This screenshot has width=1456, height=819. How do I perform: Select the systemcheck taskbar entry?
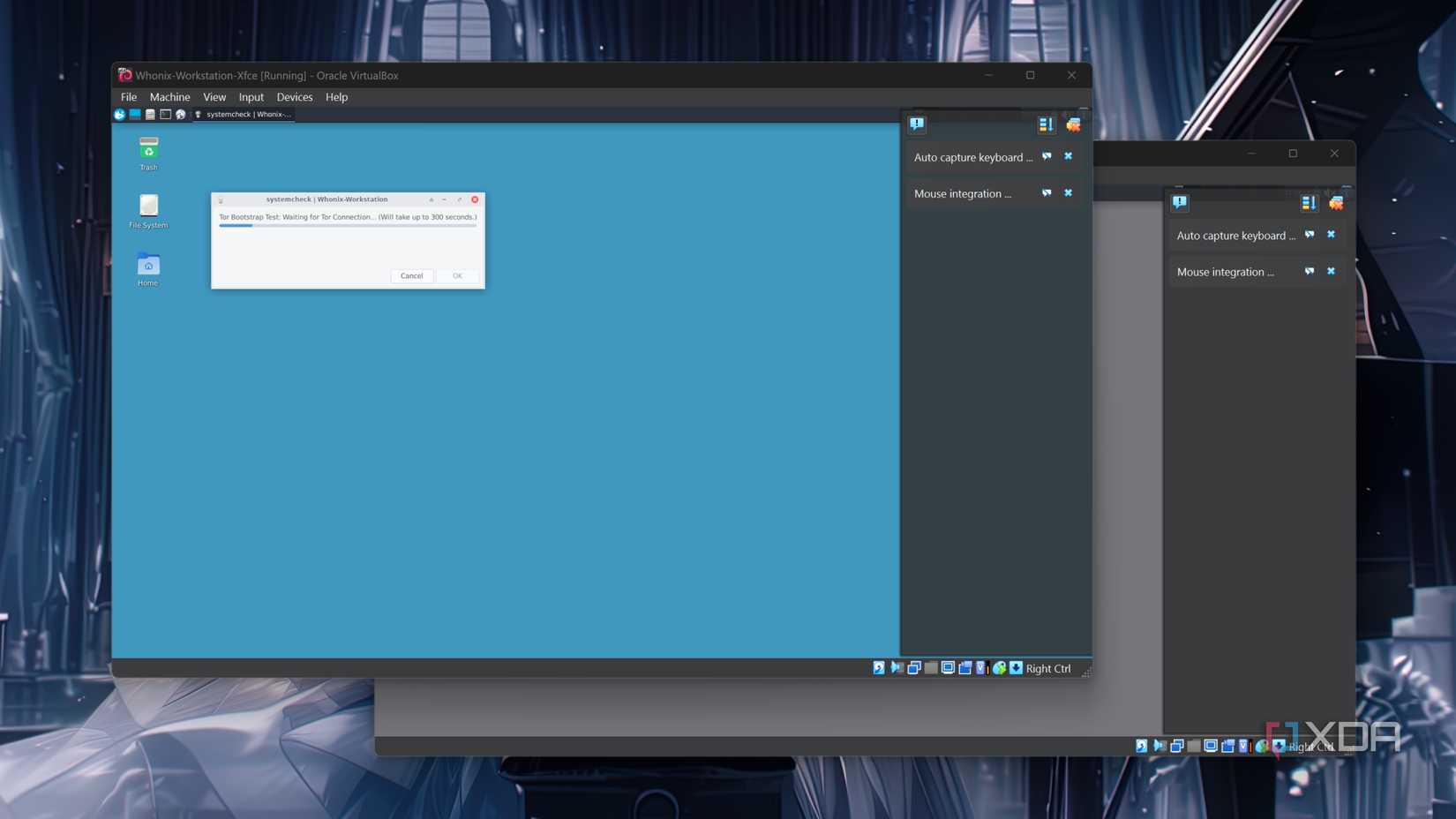coord(244,114)
